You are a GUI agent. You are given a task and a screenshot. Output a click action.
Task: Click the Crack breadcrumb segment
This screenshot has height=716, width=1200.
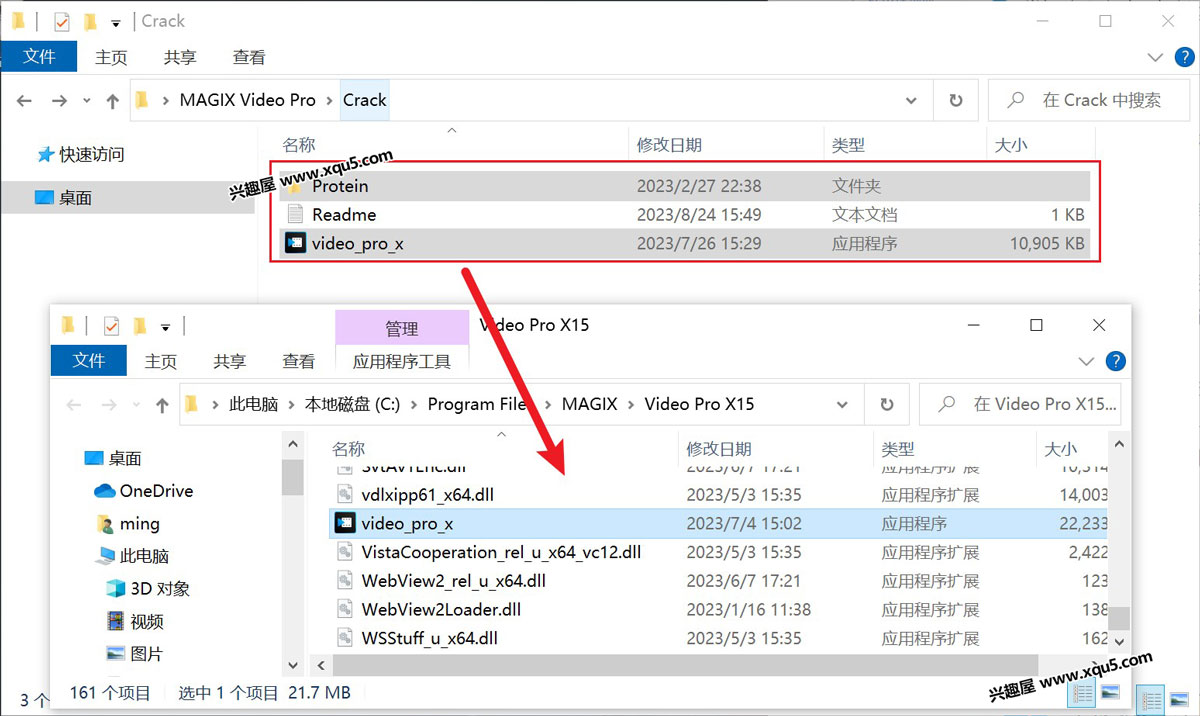point(364,100)
